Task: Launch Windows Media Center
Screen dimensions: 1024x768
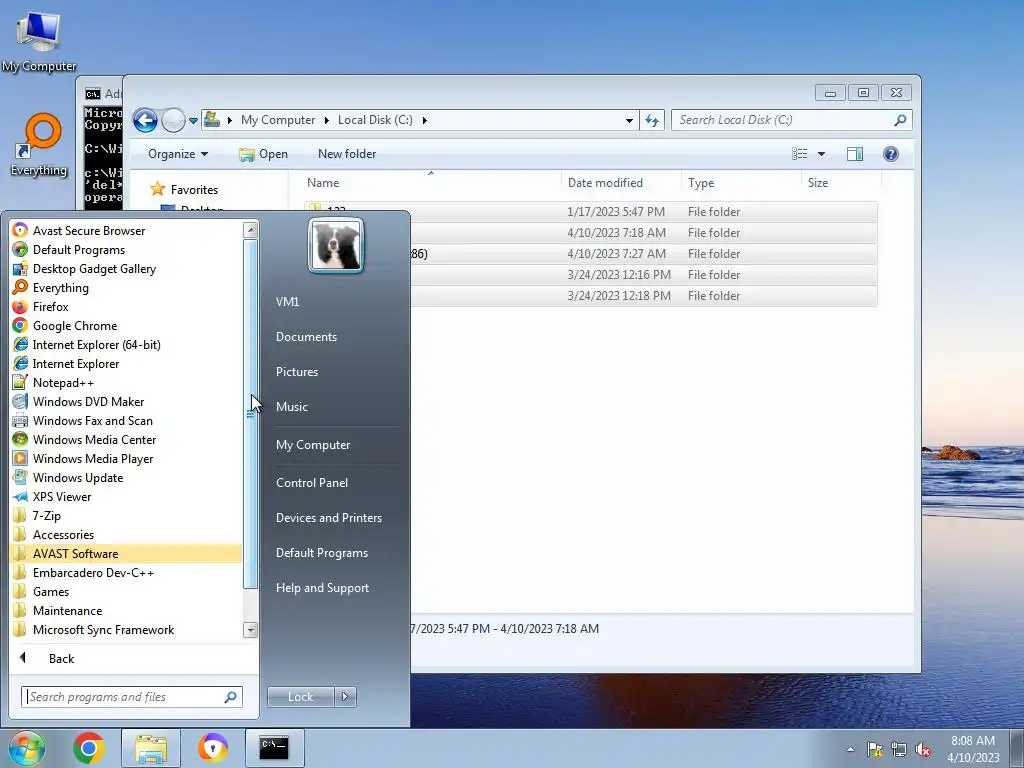Action: pyautogui.click(x=84, y=440)
